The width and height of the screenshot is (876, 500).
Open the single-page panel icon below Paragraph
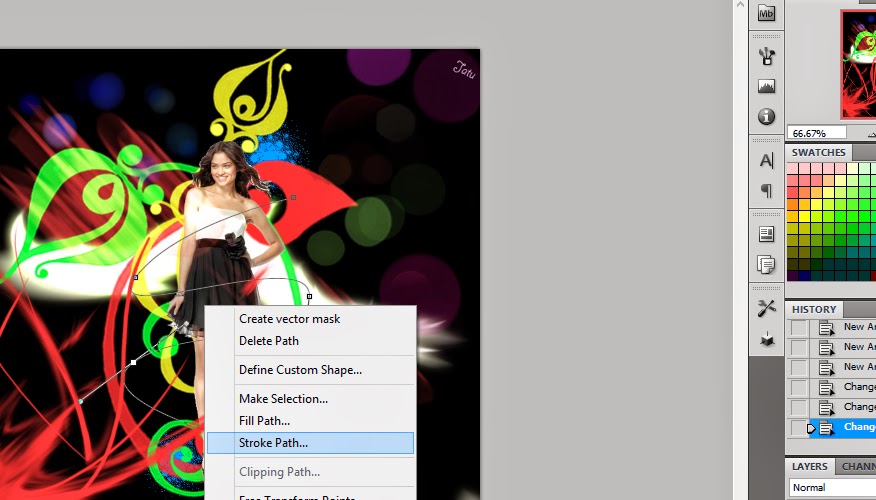point(766,234)
